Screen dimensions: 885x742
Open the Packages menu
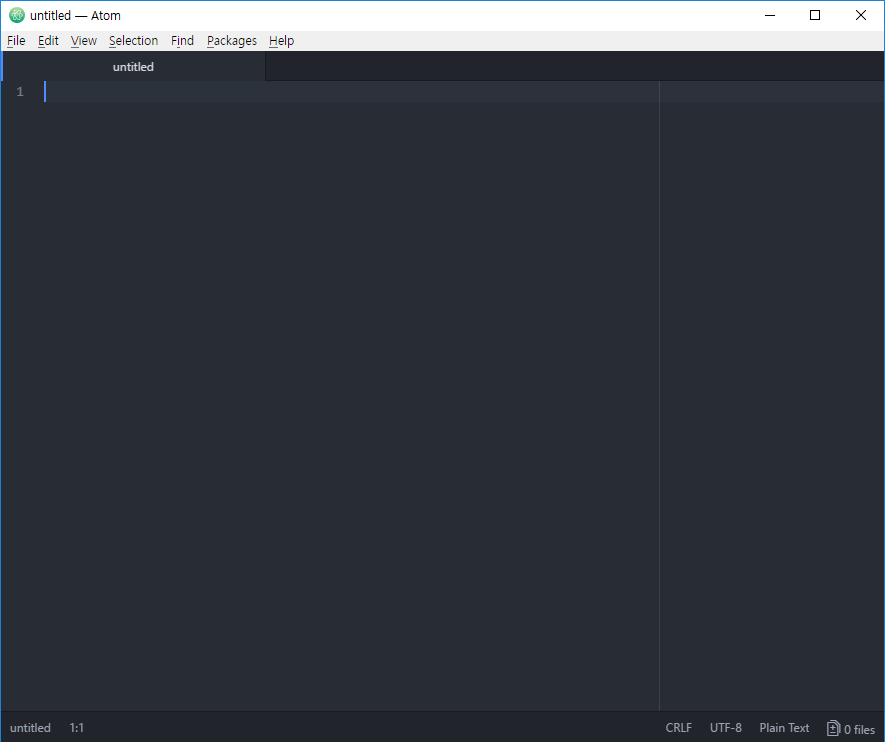pyautogui.click(x=231, y=40)
